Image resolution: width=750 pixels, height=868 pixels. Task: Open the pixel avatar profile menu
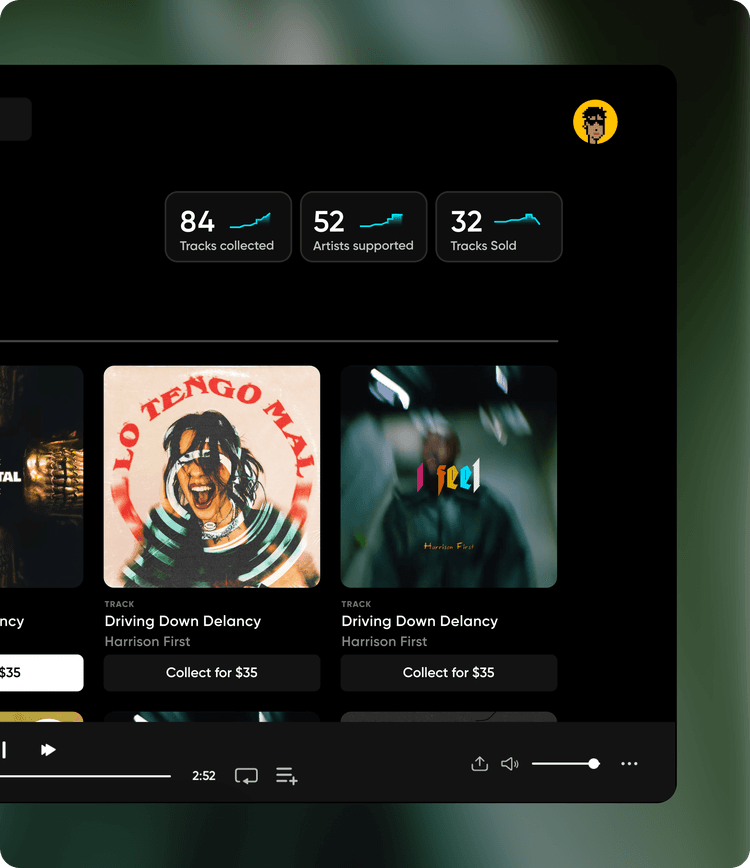click(x=595, y=122)
